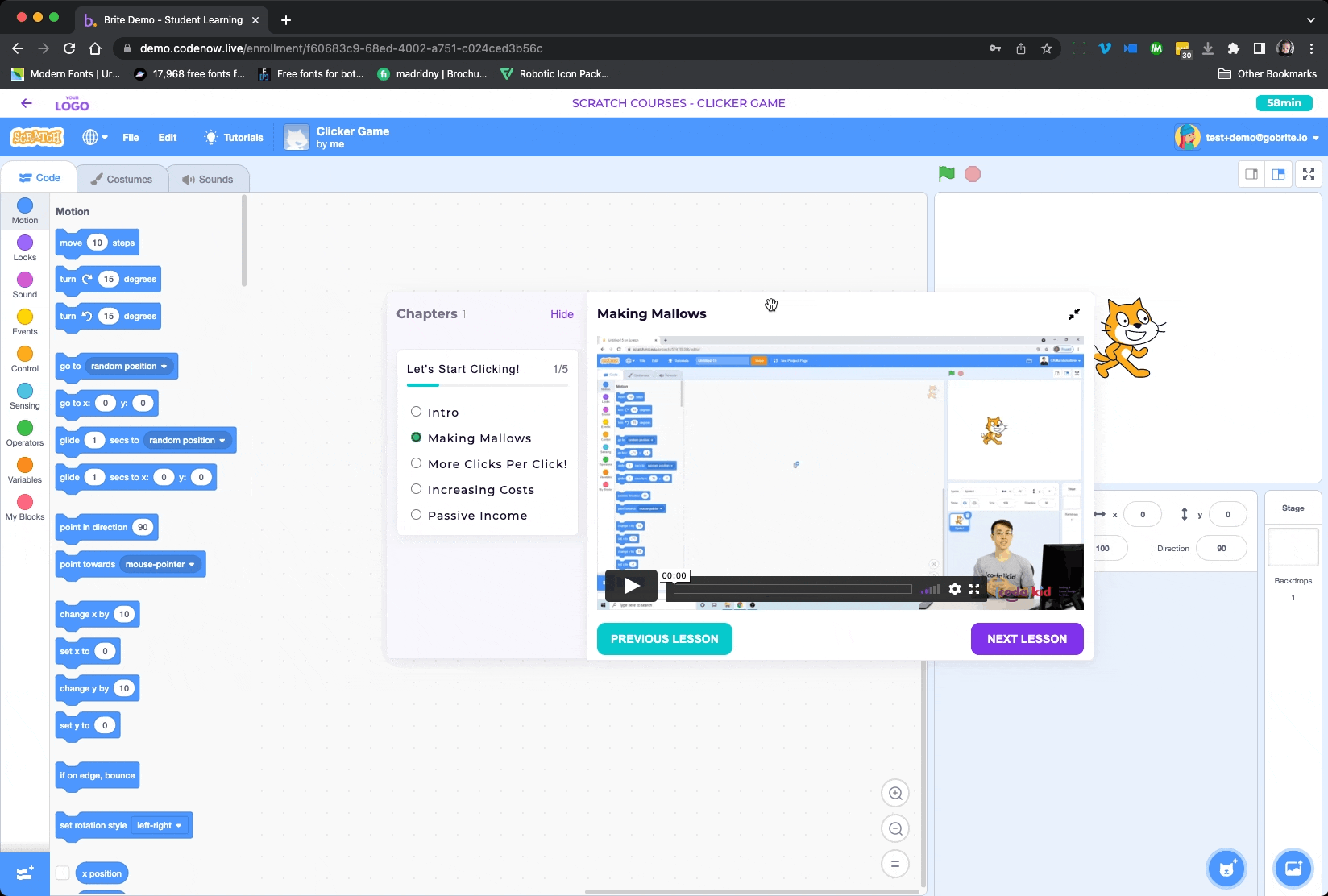Open video settings gear
The height and width of the screenshot is (896, 1328).
954,589
